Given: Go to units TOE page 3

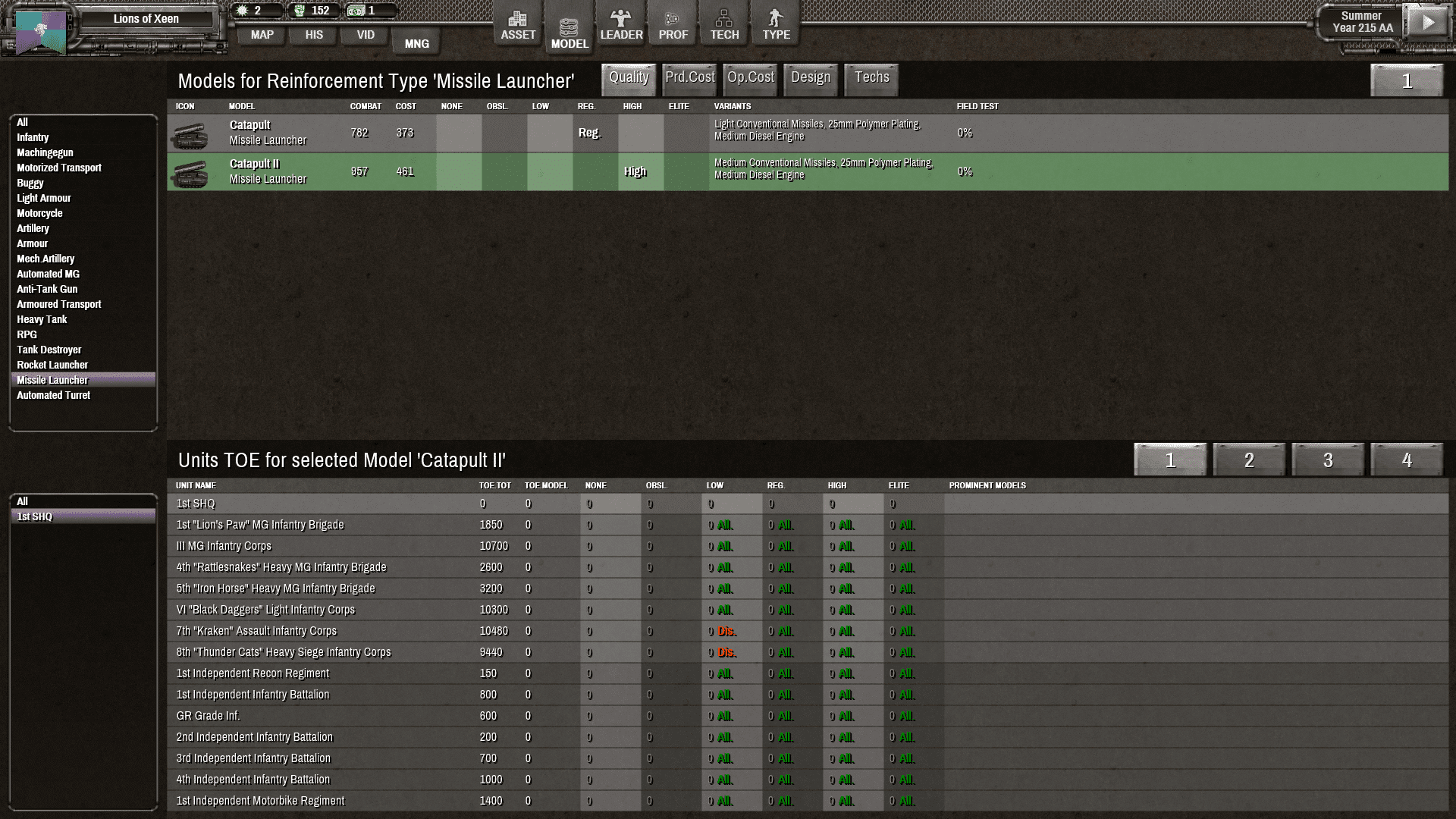Looking at the screenshot, I should [1327, 460].
